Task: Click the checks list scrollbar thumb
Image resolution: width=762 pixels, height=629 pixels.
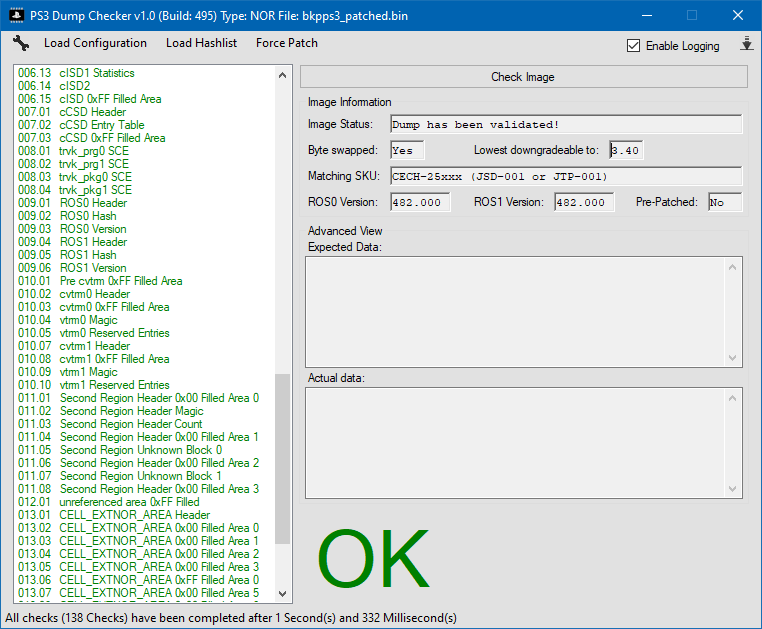Action: point(282,458)
